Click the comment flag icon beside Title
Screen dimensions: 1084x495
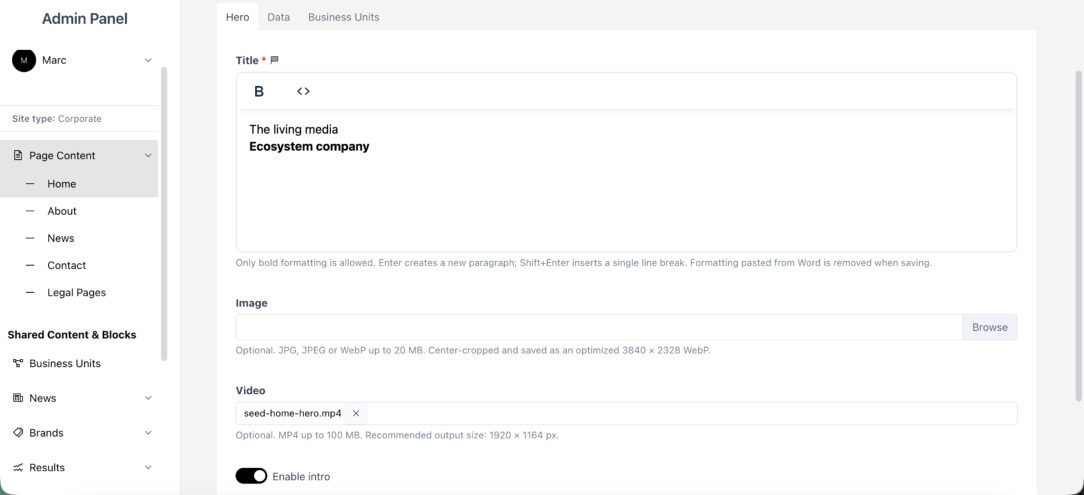pos(274,60)
